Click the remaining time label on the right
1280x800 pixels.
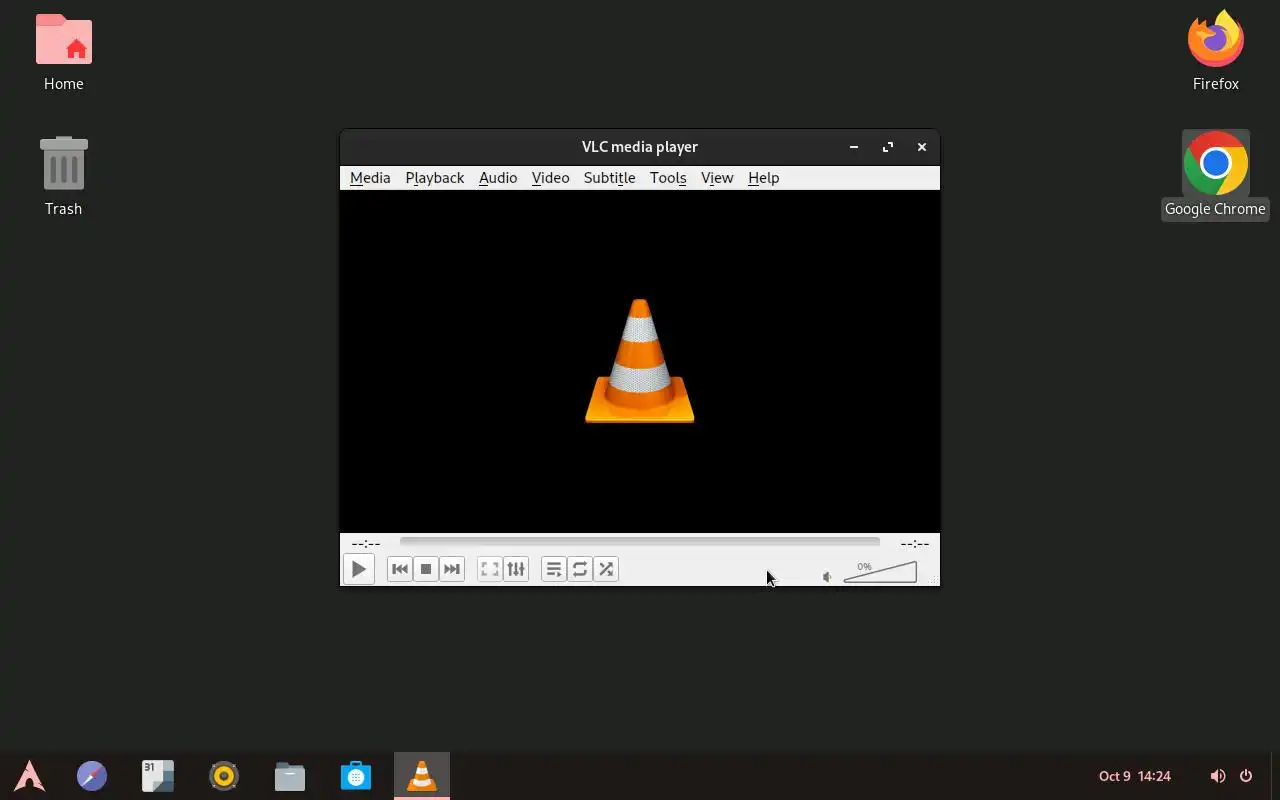(x=915, y=543)
